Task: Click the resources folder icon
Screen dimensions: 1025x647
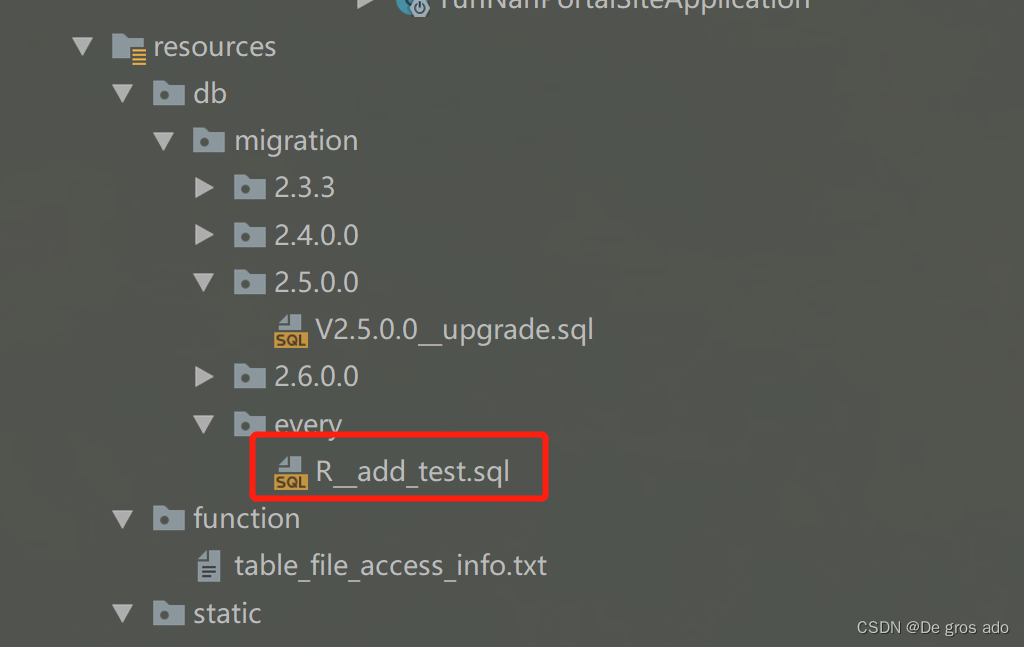Action: 128,45
